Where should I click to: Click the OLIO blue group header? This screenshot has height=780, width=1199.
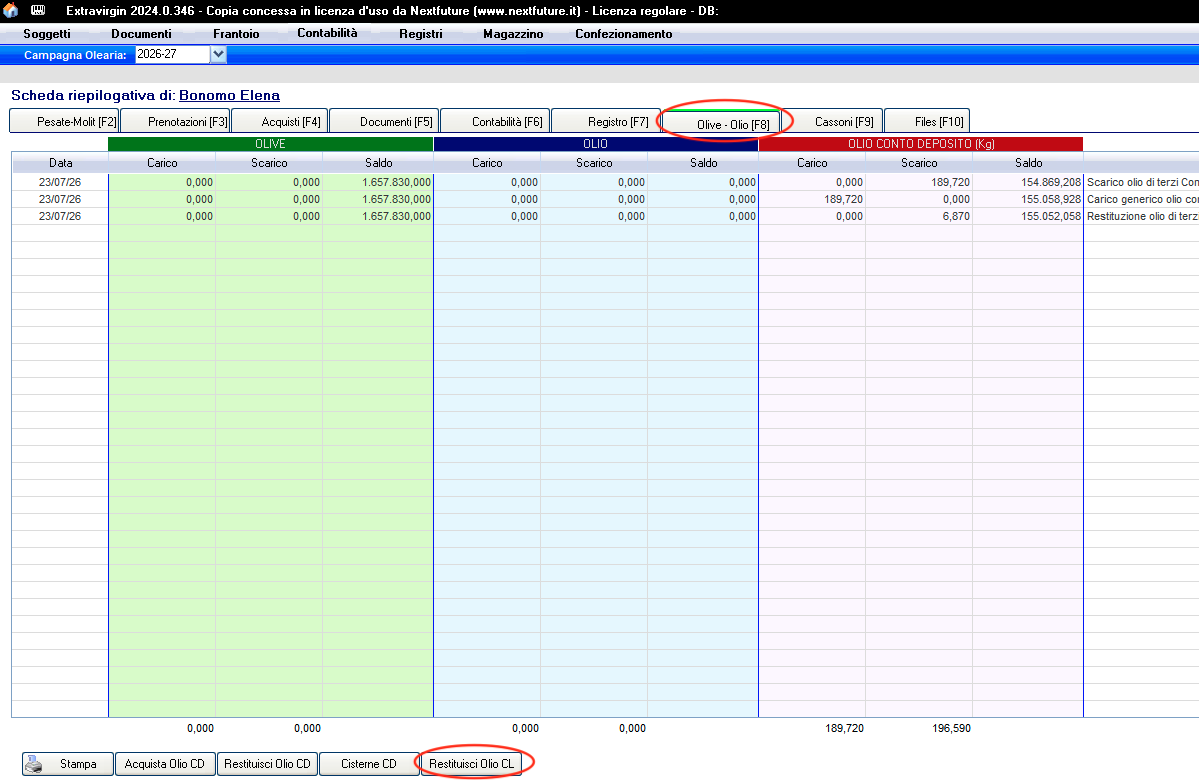click(596, 144)
